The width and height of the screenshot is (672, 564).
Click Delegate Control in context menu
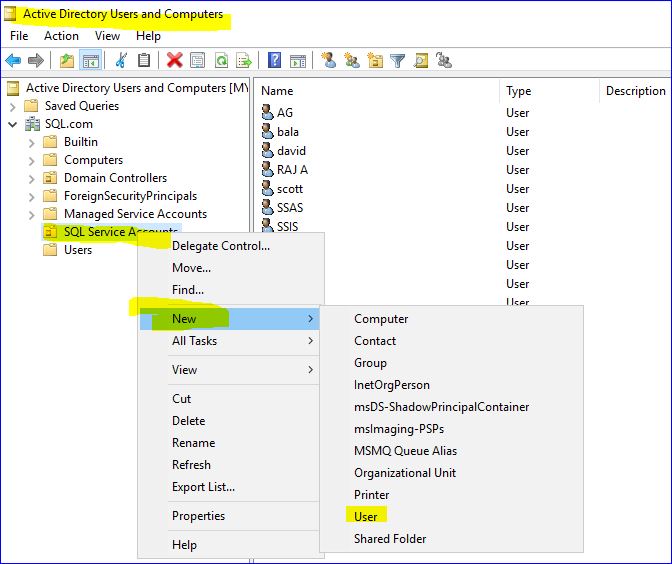(x=221, y=246)
